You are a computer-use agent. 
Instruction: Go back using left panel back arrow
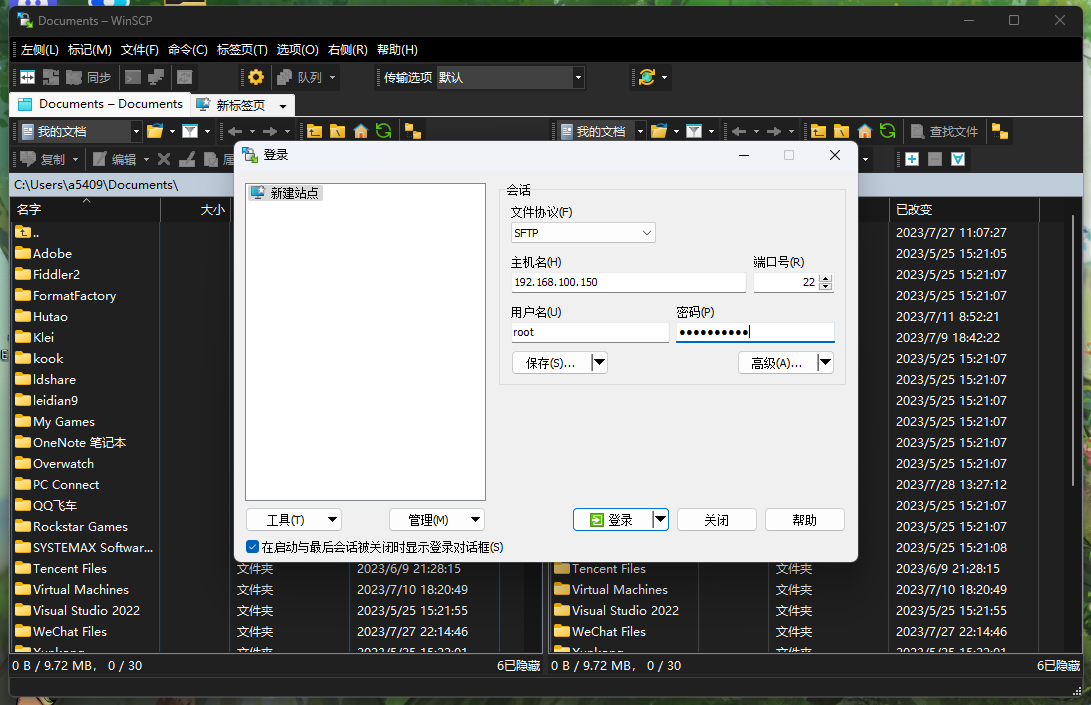pyautogui.click(x=235, y=131)
